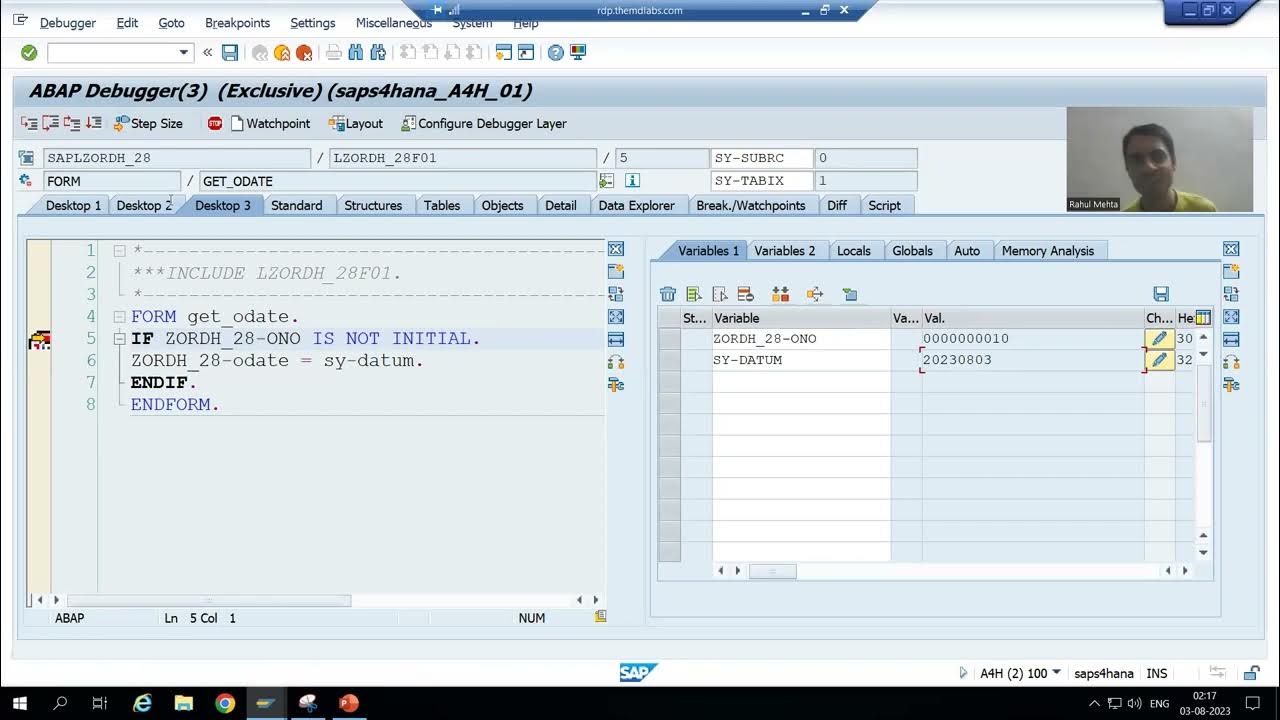
Task: Click the change pencil for SY-DATUM
Action: tap(1159, 360)
